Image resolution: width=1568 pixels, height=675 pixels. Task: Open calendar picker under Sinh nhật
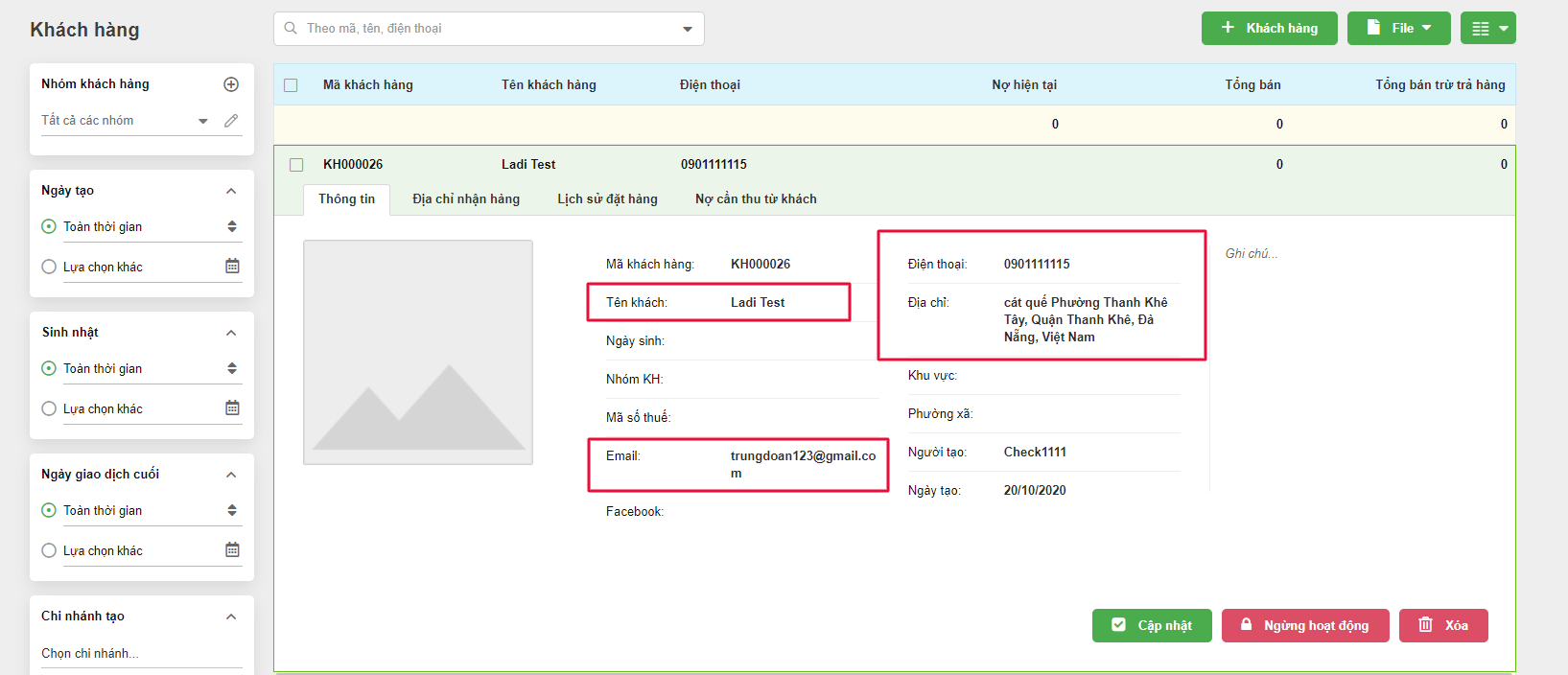click(x=232, y=408)
